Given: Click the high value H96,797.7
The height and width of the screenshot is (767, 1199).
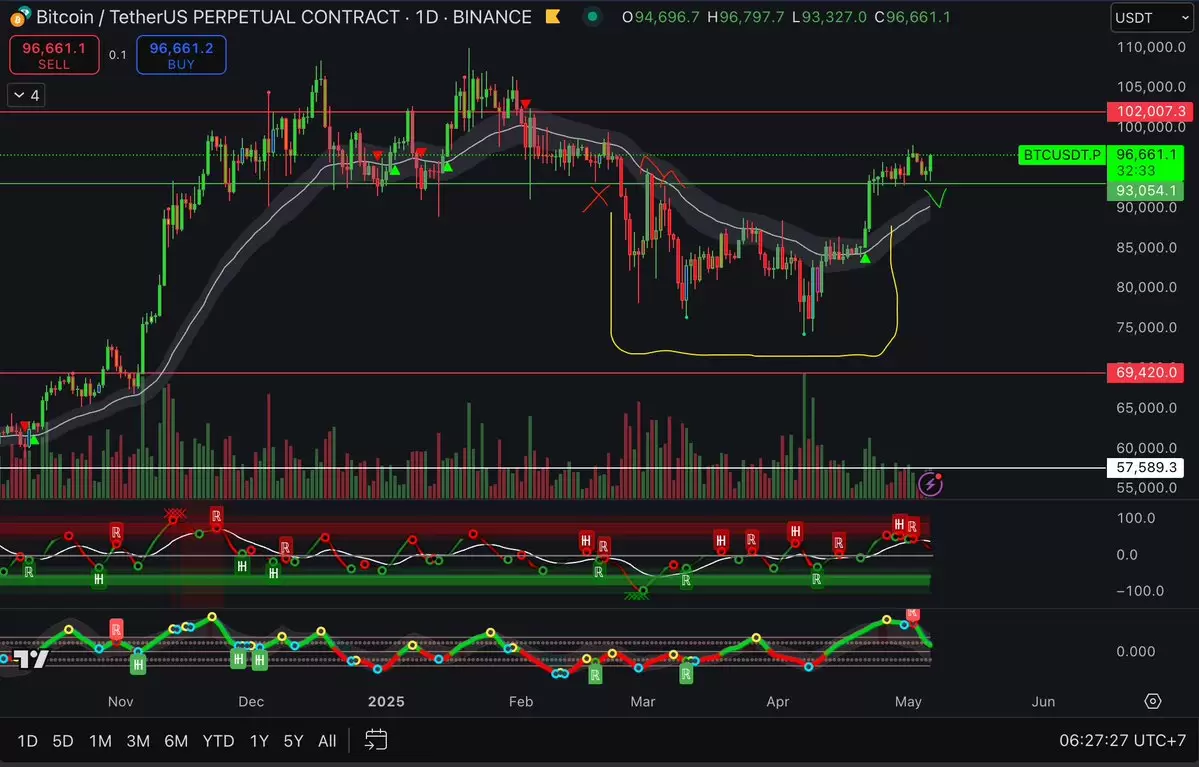Looking at the screenshot, I should point(746,17).
